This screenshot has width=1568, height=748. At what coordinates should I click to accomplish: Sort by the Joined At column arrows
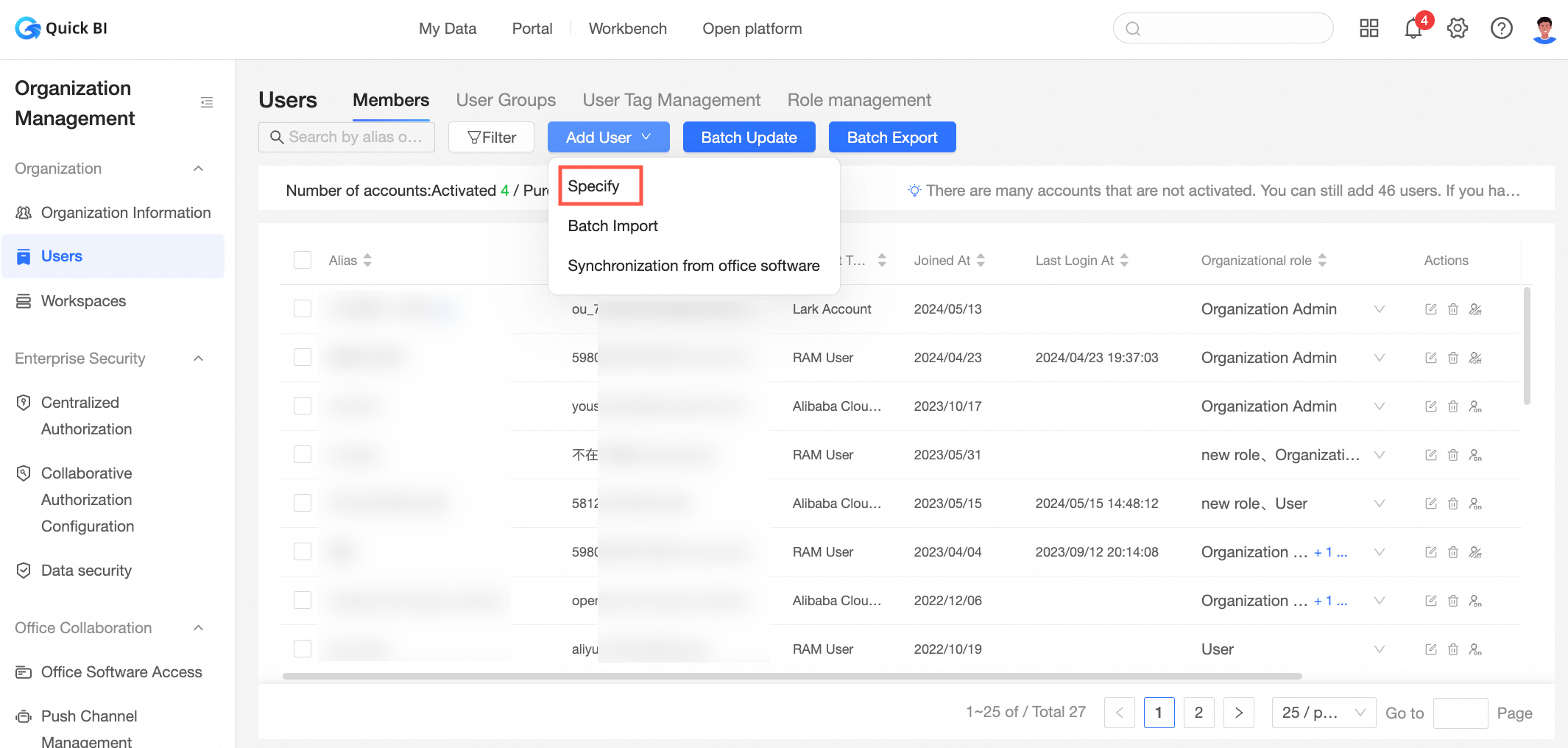tap(981, 261)
